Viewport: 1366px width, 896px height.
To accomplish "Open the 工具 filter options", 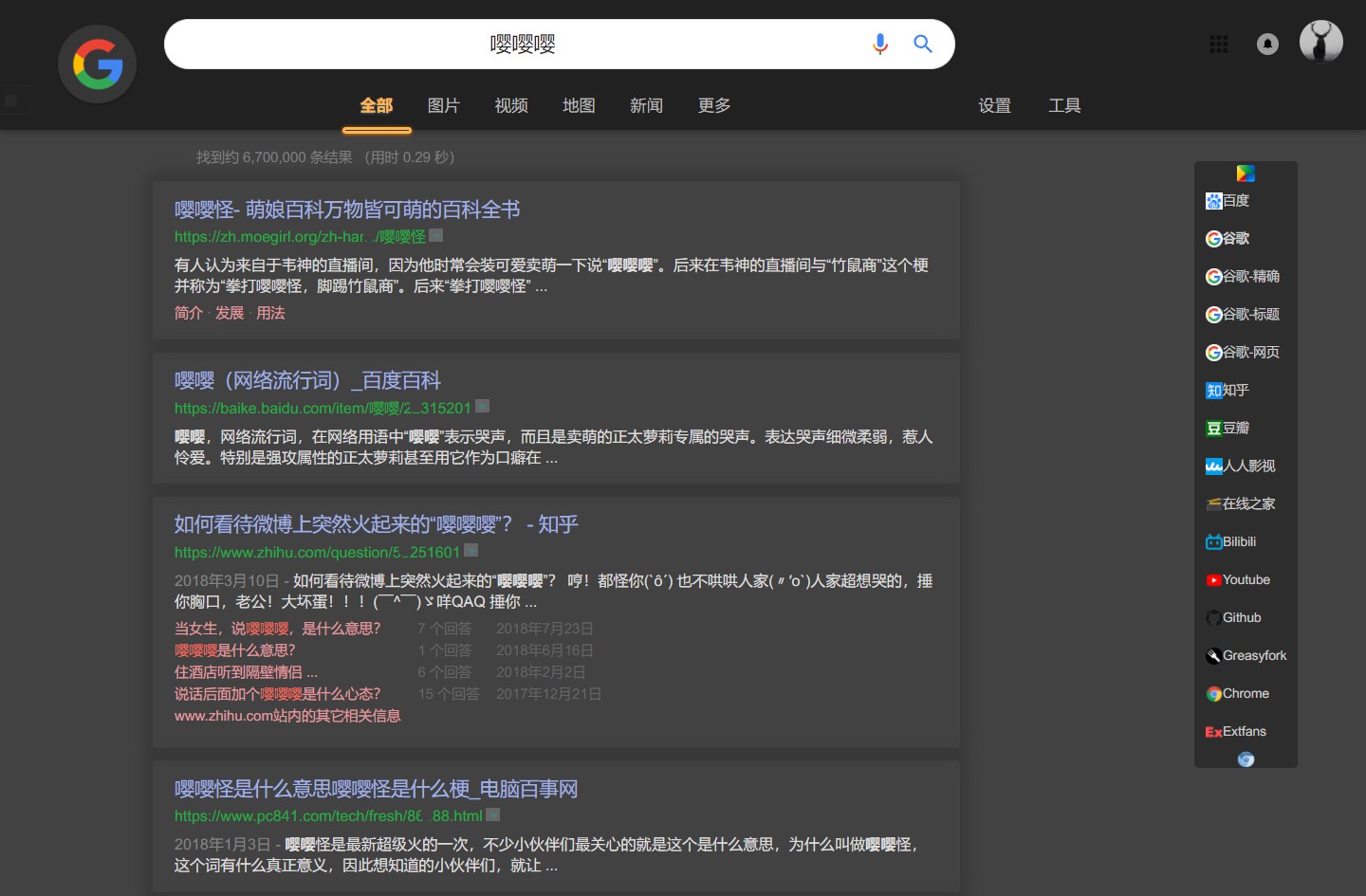I will 1064,105.
